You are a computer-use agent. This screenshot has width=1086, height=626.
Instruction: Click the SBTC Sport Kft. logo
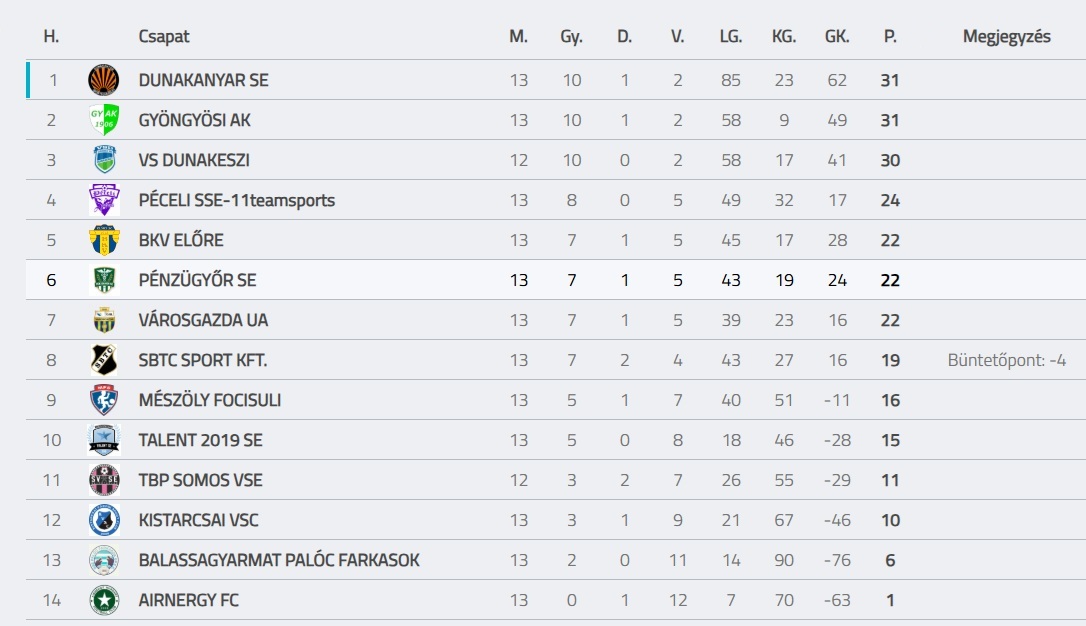(104, 360)
